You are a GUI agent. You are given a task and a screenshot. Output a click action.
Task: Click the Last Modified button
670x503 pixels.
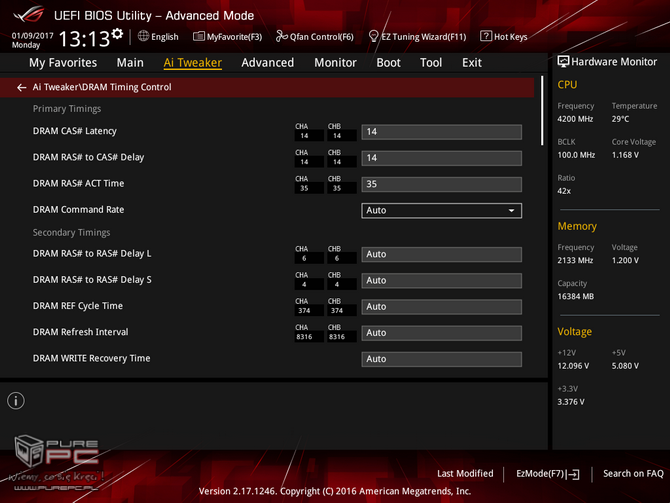[465, 474]
